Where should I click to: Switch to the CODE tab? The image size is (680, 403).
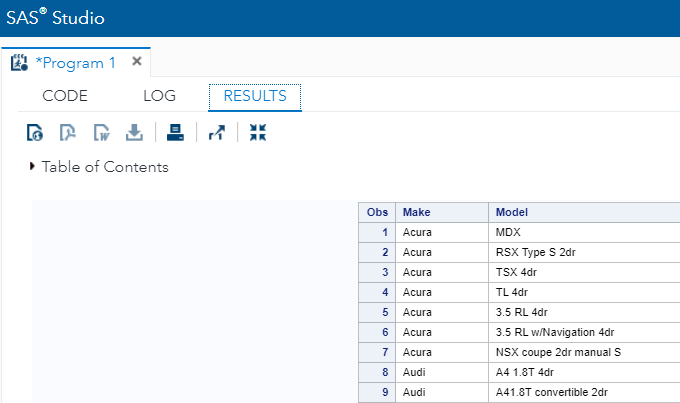65,96
